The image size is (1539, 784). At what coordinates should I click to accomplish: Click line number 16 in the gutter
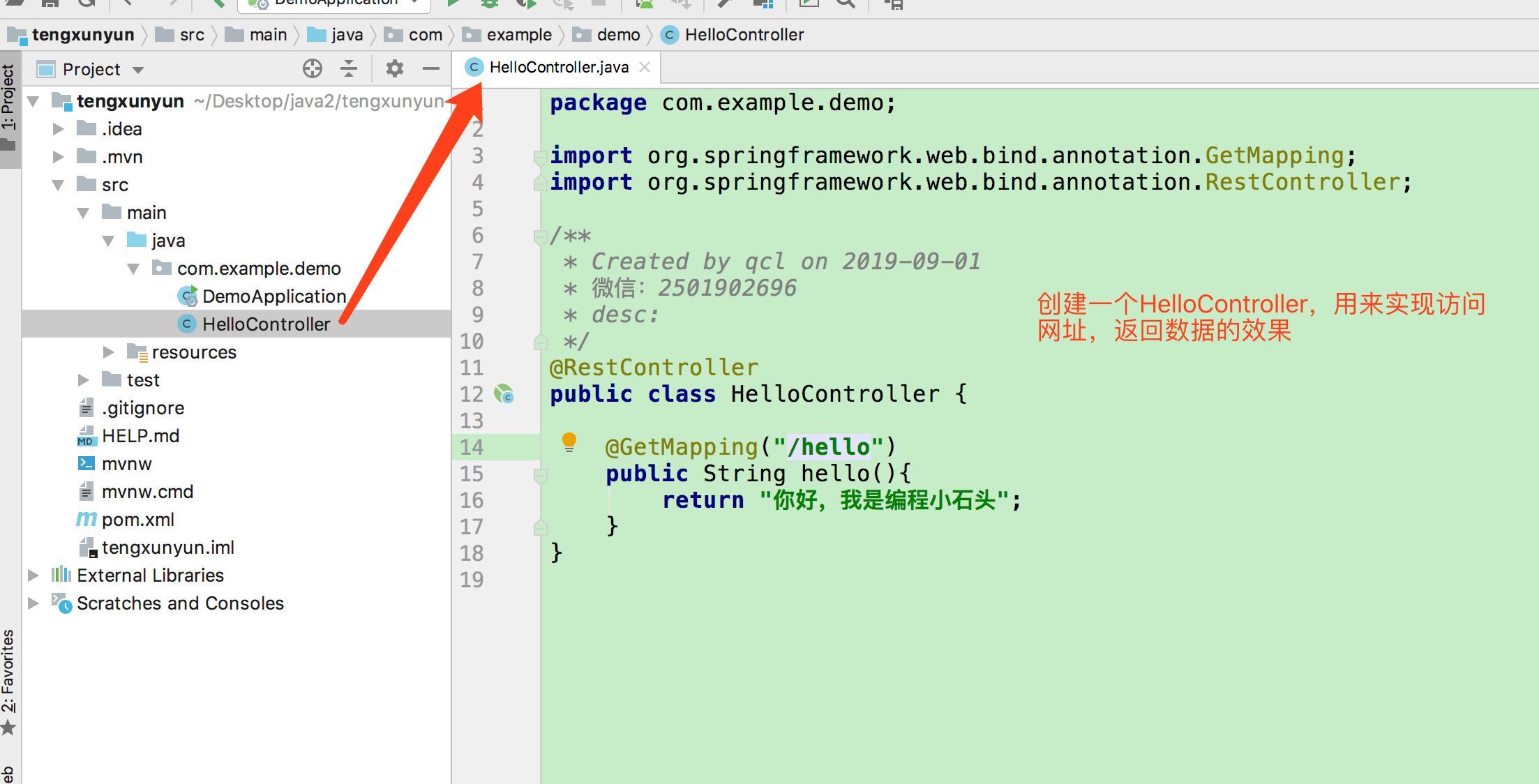click(472, 500)
